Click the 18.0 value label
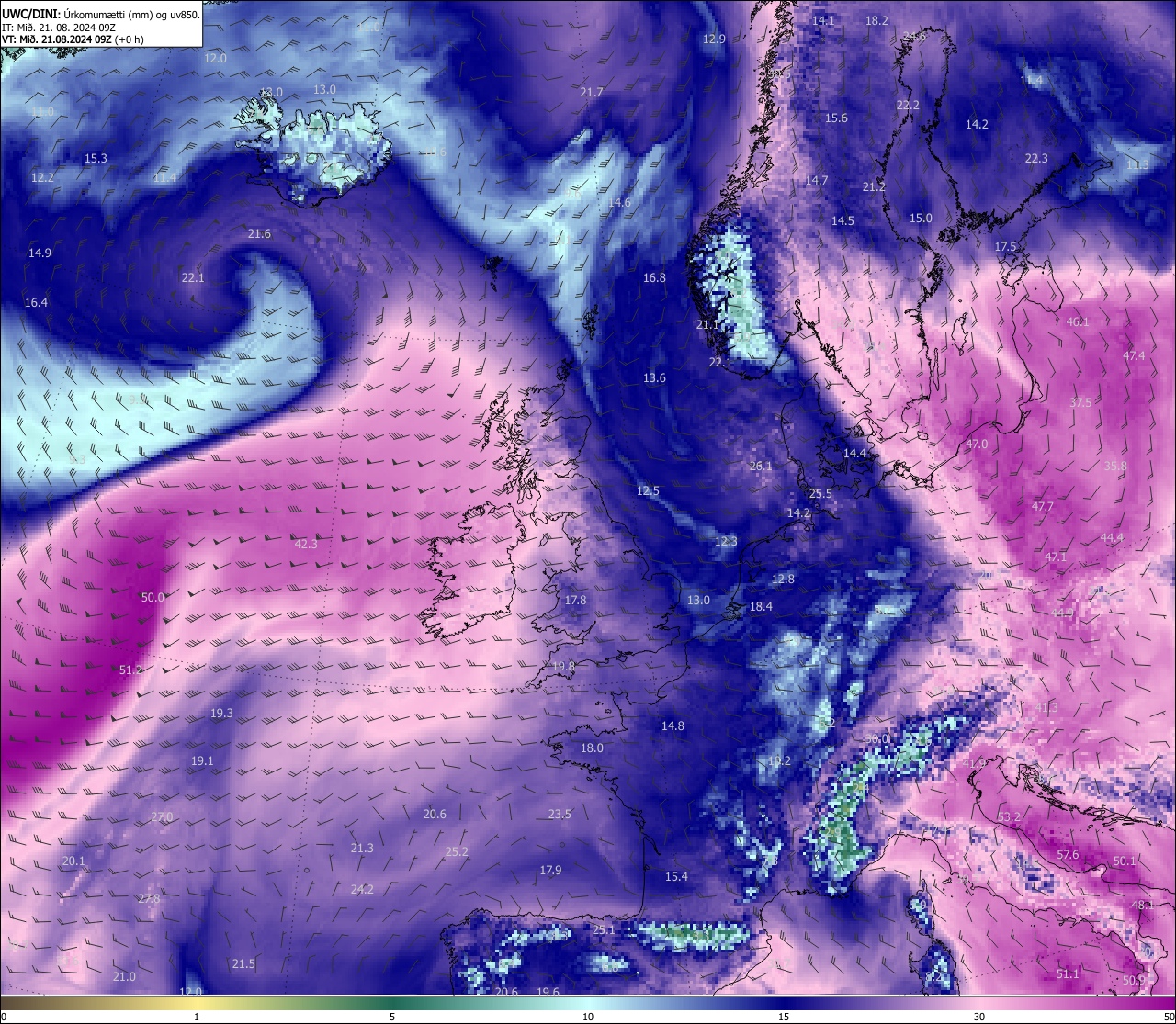The height and width of the screenshot is (1024, 1176). click(592, 748)
